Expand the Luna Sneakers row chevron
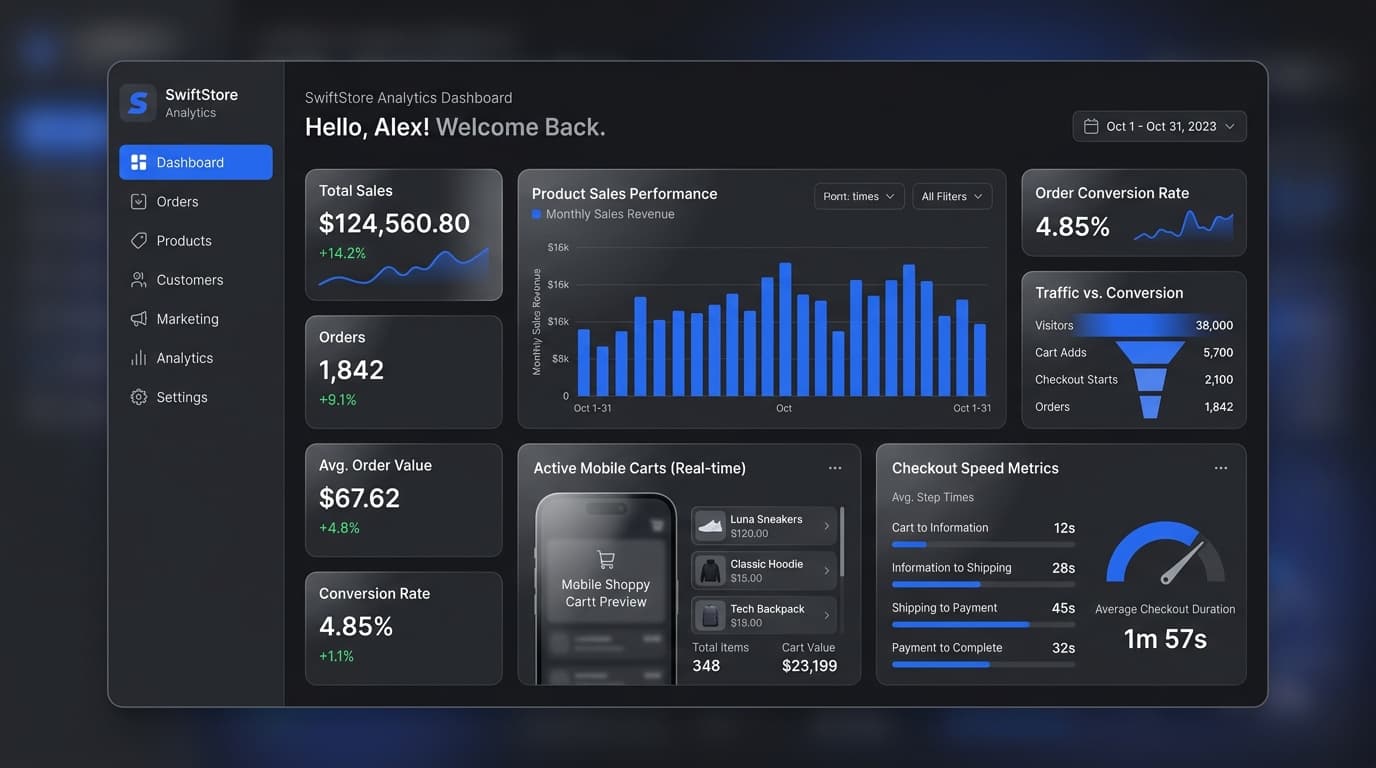Screen dimensions: 1376x768 [x=826, y=526]
